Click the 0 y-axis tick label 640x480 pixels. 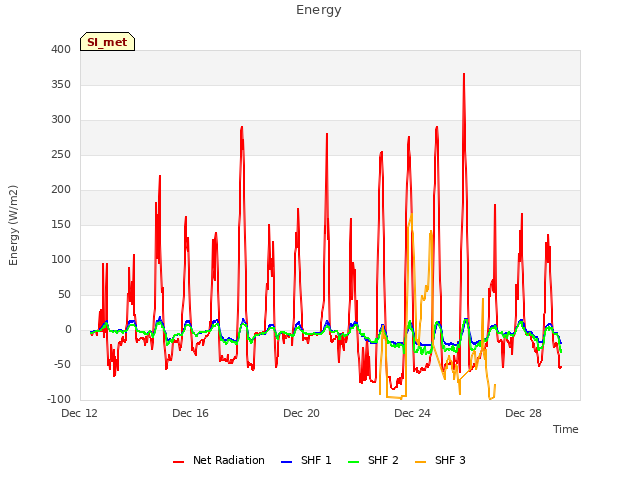[x=68, y=330]
